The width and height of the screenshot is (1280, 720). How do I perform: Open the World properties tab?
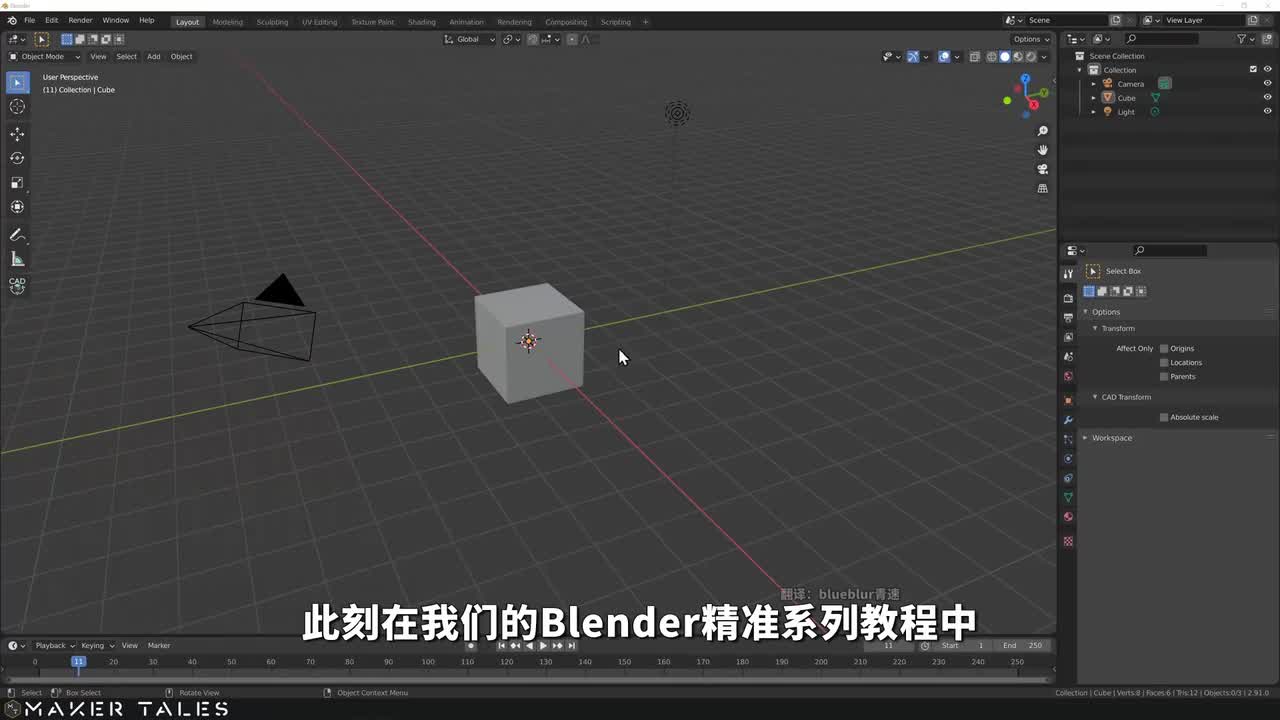(x=1068, y=376)
